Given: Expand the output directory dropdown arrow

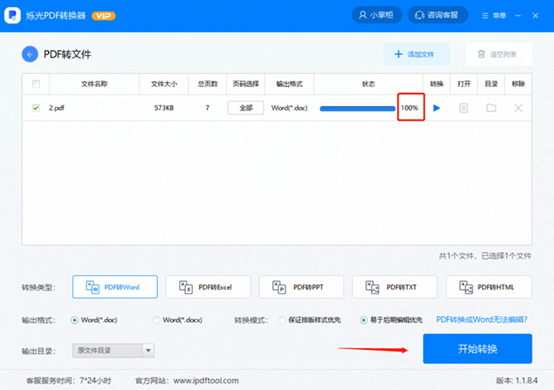Looking at the screenshot, I should 148,350.
